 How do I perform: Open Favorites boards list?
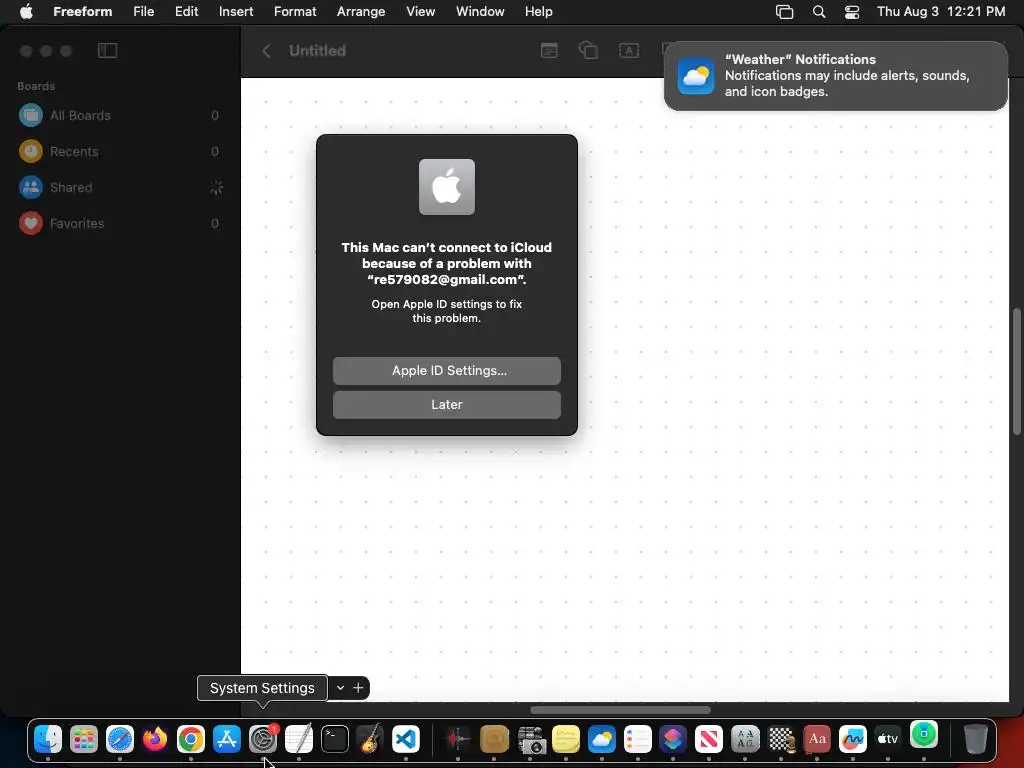(121, 223)
